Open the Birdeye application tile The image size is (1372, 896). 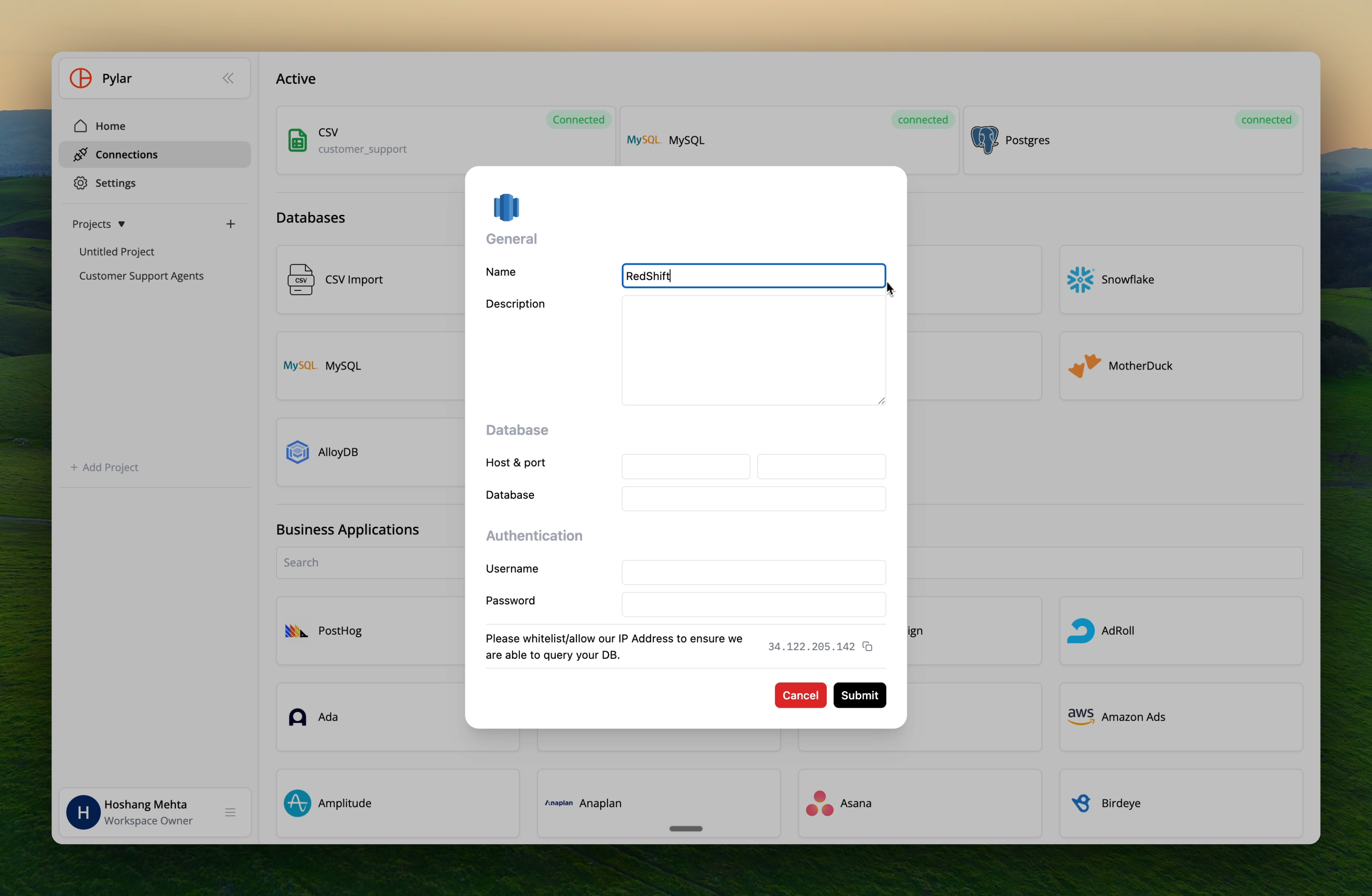(x=1121, y=803)
